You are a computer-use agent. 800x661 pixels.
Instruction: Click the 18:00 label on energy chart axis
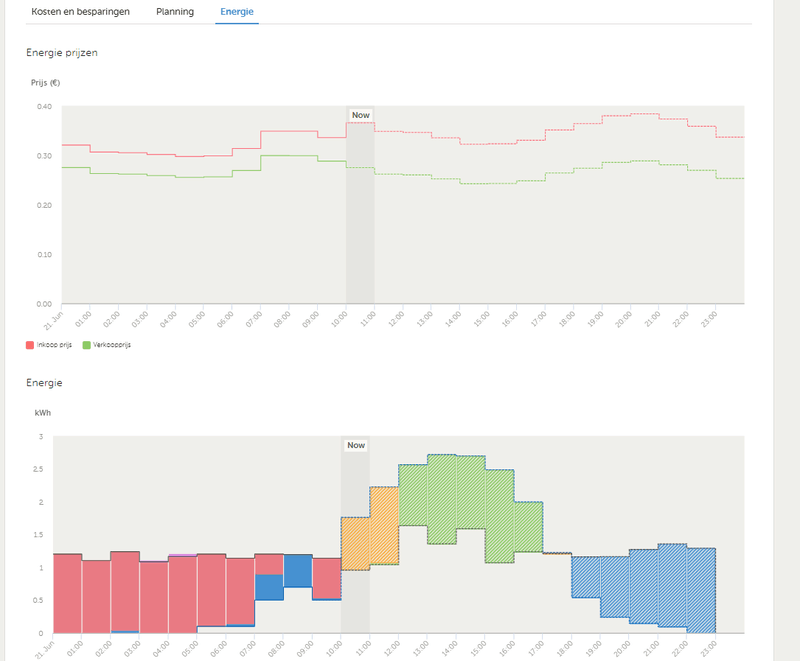(564, 649)
